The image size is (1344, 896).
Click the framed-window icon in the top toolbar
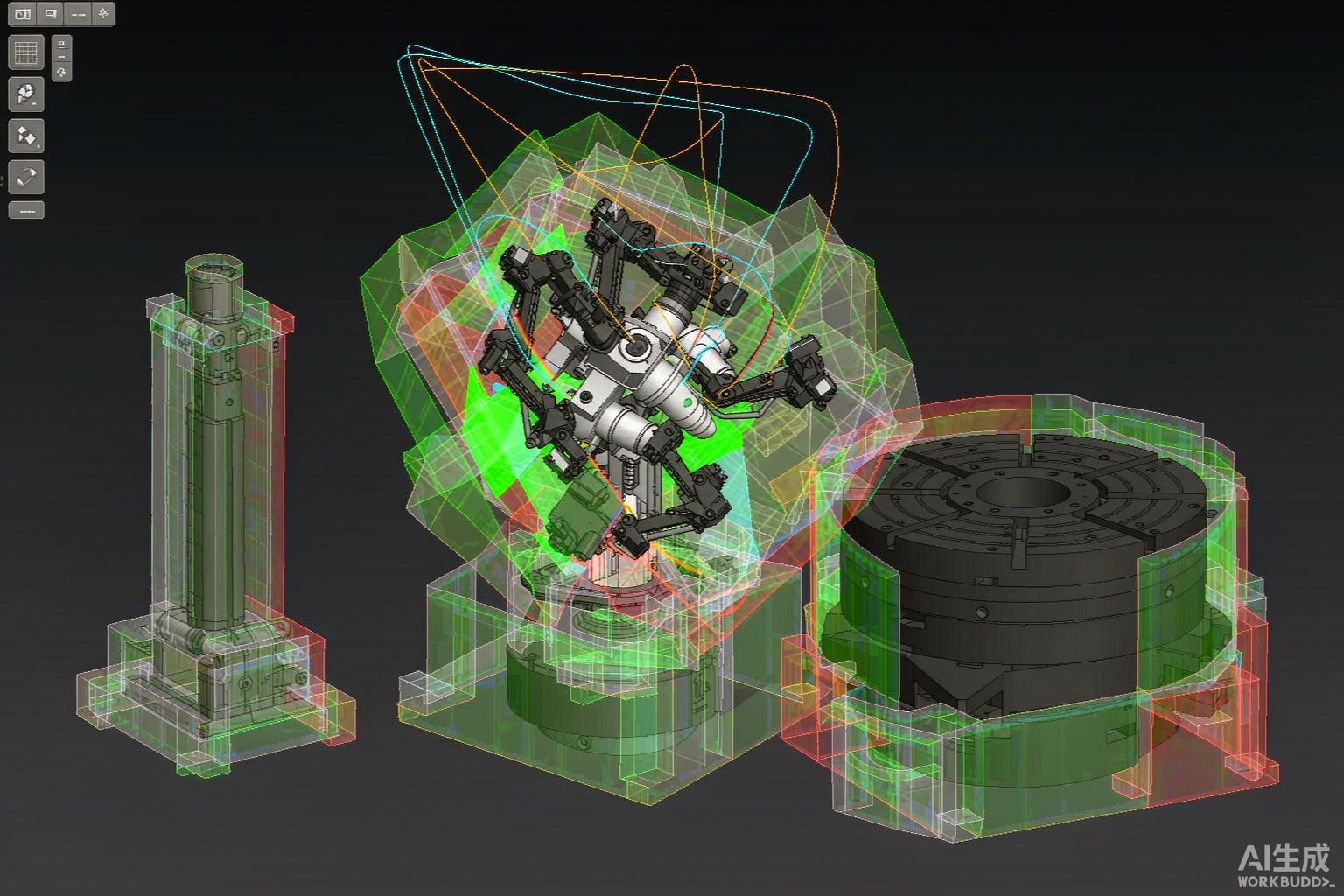click(51, 14)
